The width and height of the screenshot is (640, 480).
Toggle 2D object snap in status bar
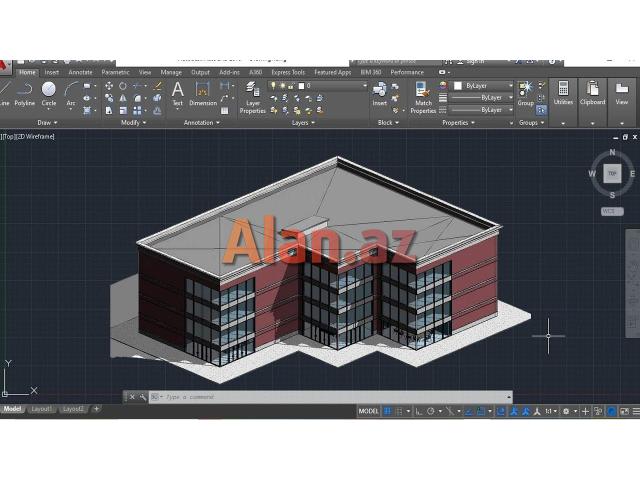[481, 411]
